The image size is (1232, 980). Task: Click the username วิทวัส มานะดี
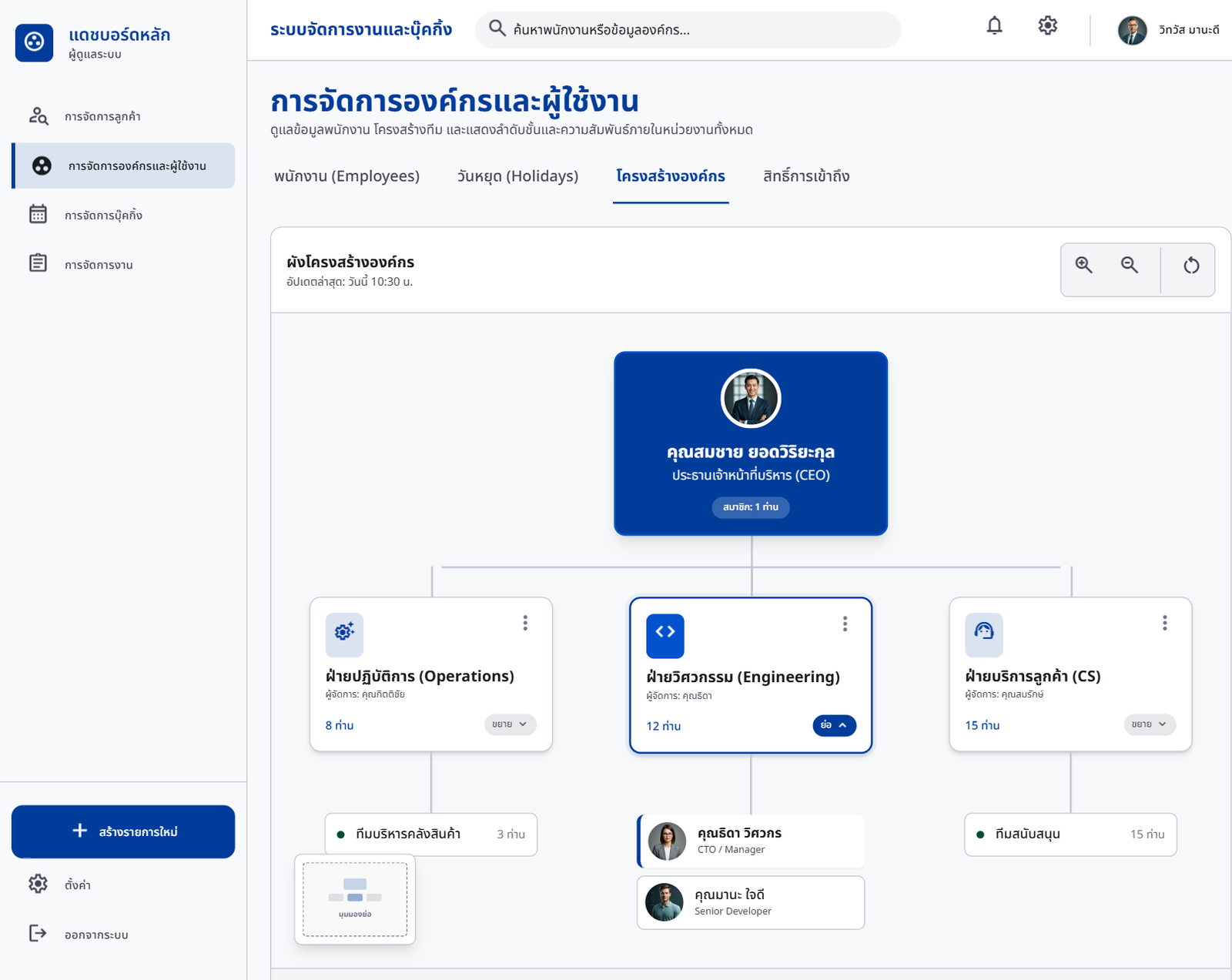(1189, 30)
